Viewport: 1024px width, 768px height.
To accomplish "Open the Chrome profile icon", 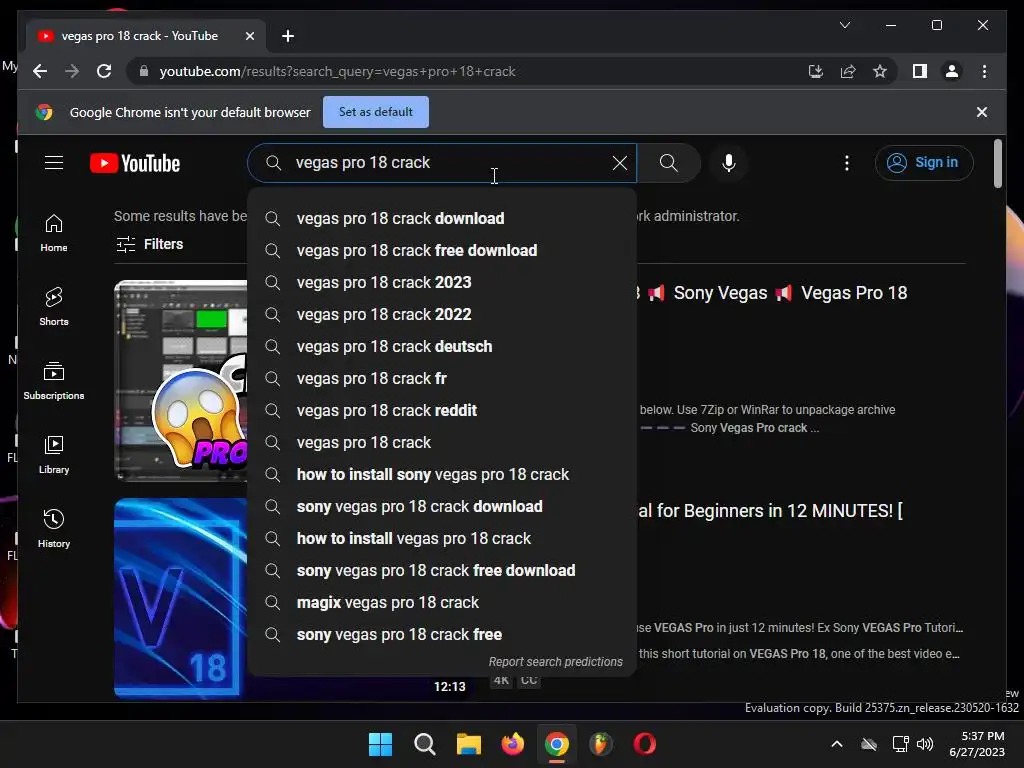I will click(x=952, y=71).
